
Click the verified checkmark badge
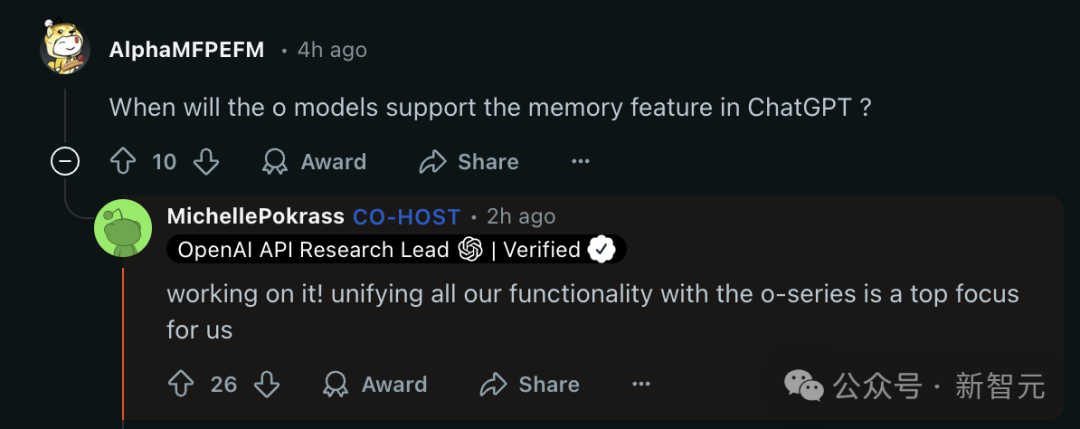click(601, 250)
